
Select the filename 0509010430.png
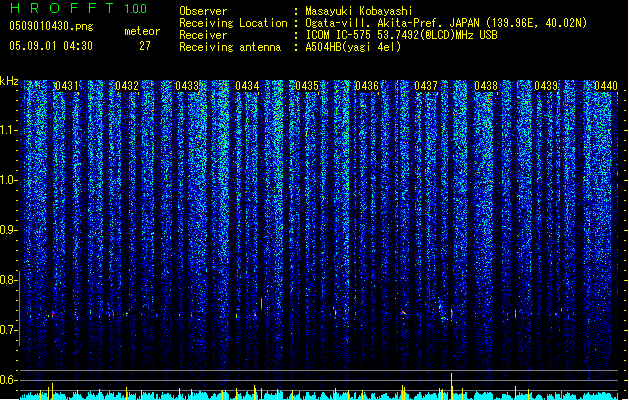click(x=51, y=26)
